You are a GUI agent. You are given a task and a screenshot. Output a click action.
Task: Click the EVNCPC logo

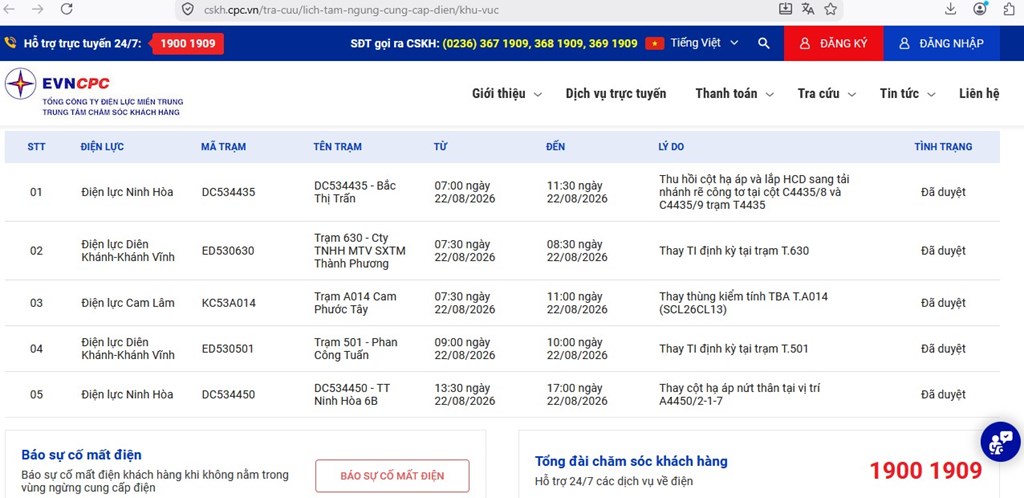click(x=94, y=92)
